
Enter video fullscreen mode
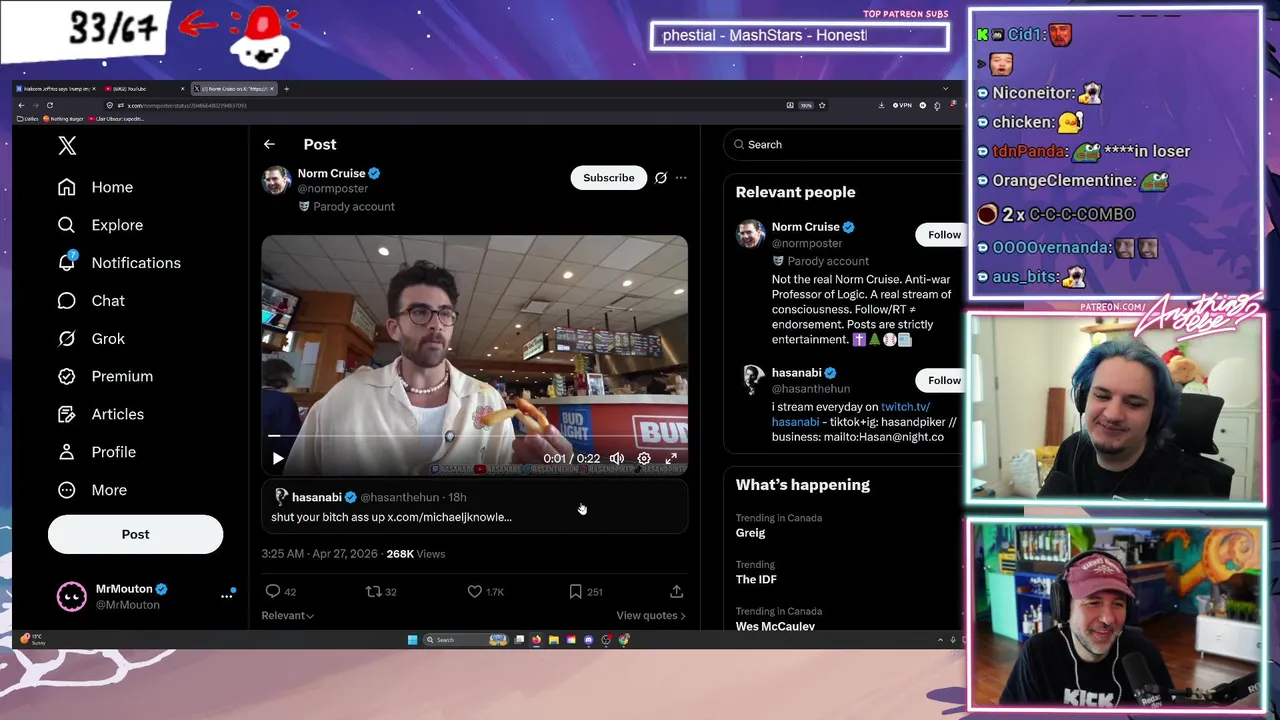(671, 459)
